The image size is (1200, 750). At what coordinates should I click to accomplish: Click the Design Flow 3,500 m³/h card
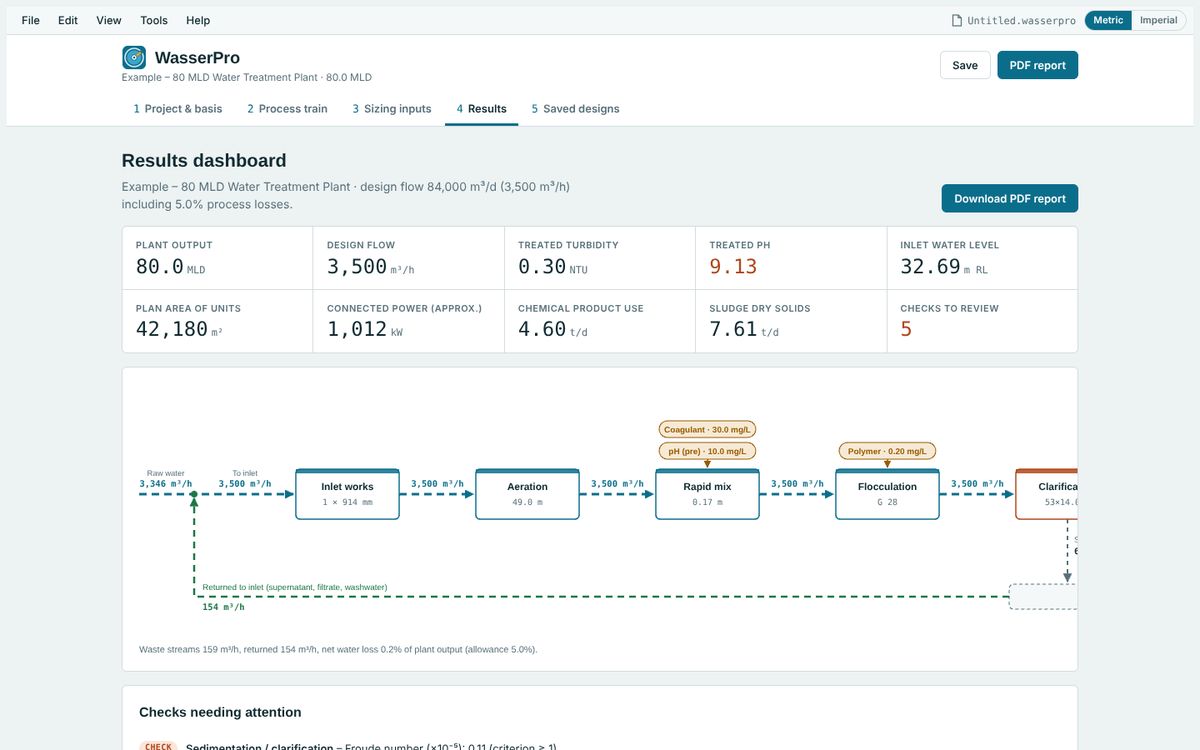[409, 258]
